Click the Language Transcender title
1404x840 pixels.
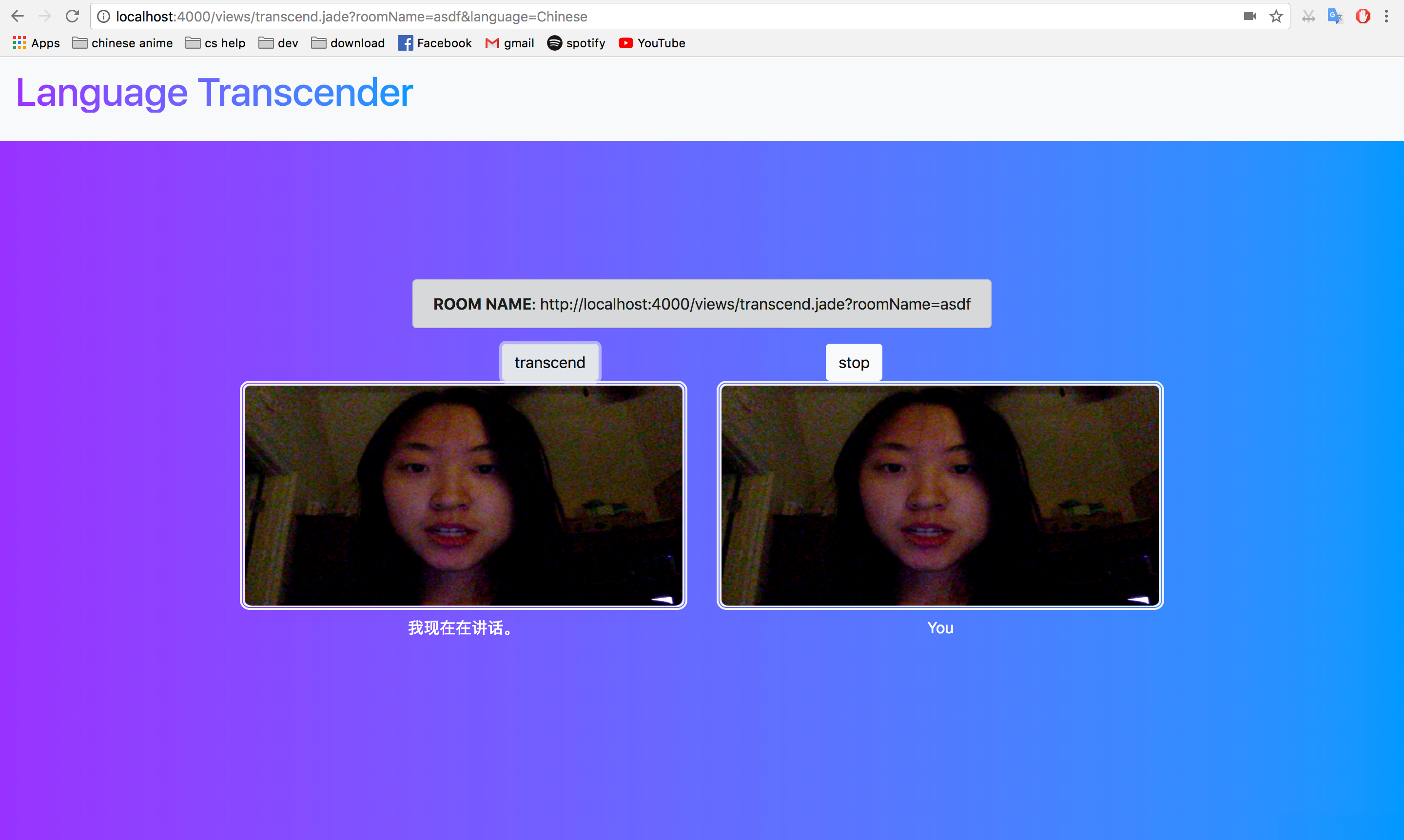214,93
